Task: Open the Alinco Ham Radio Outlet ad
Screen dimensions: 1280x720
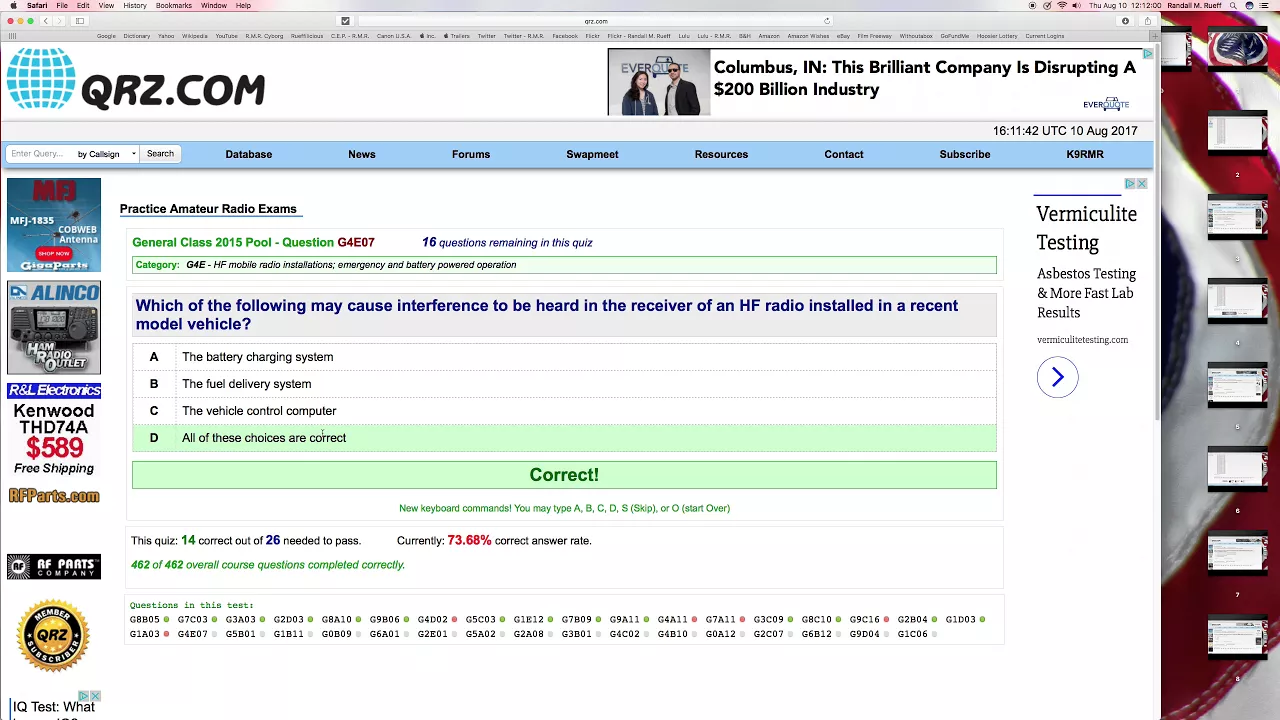Action: (54, 327)
